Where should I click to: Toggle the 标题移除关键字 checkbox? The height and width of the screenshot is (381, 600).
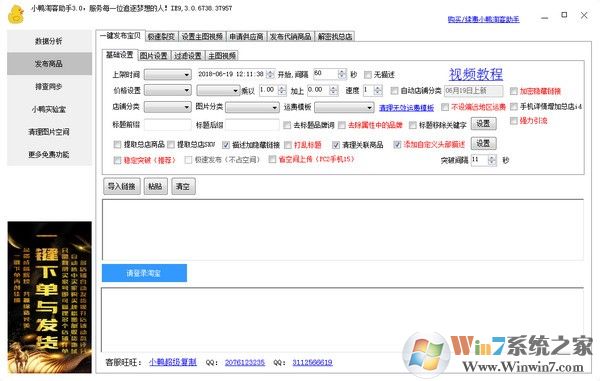pyautogui.click(x=412, y=125)
